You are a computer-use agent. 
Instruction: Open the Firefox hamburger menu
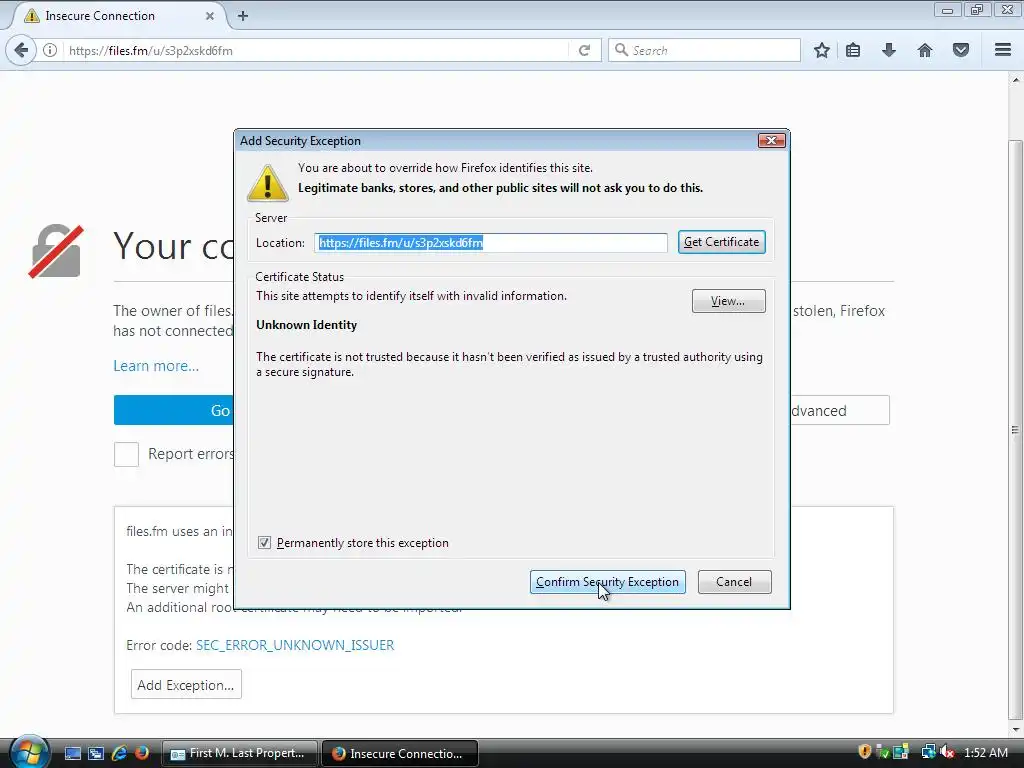point(1003,50)
